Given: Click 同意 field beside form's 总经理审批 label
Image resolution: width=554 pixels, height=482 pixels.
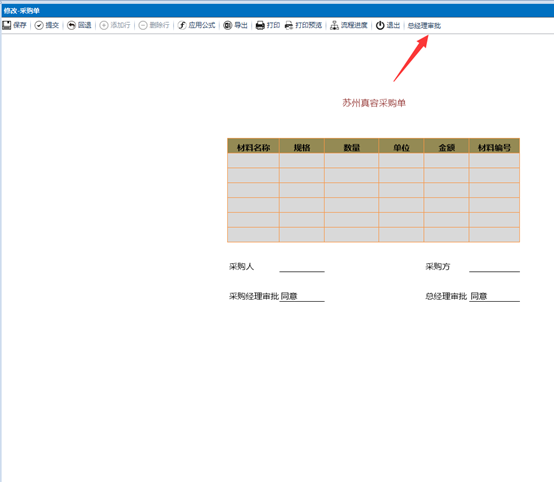Looking at the screenshot, I should coord(494,296).
